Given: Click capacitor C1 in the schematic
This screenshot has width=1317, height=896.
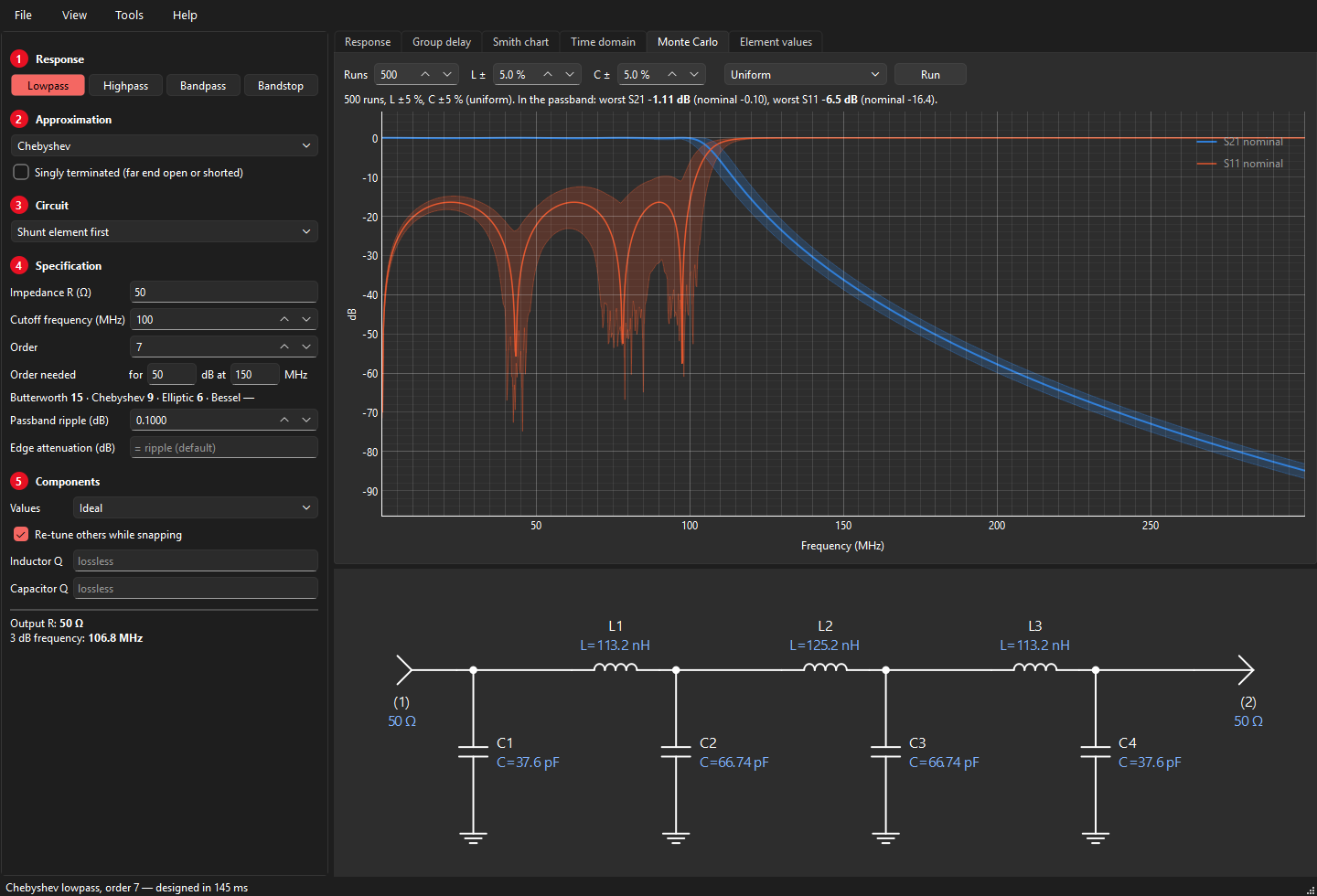Looking at the screenshot, I should pyautogui.click(x=473, y=752).
